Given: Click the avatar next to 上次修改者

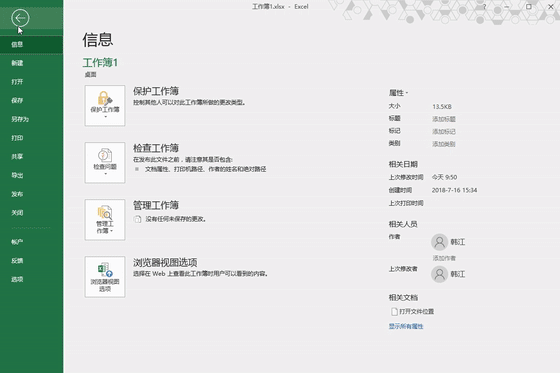Looking at the screenshot, I should tap(440, 274).
